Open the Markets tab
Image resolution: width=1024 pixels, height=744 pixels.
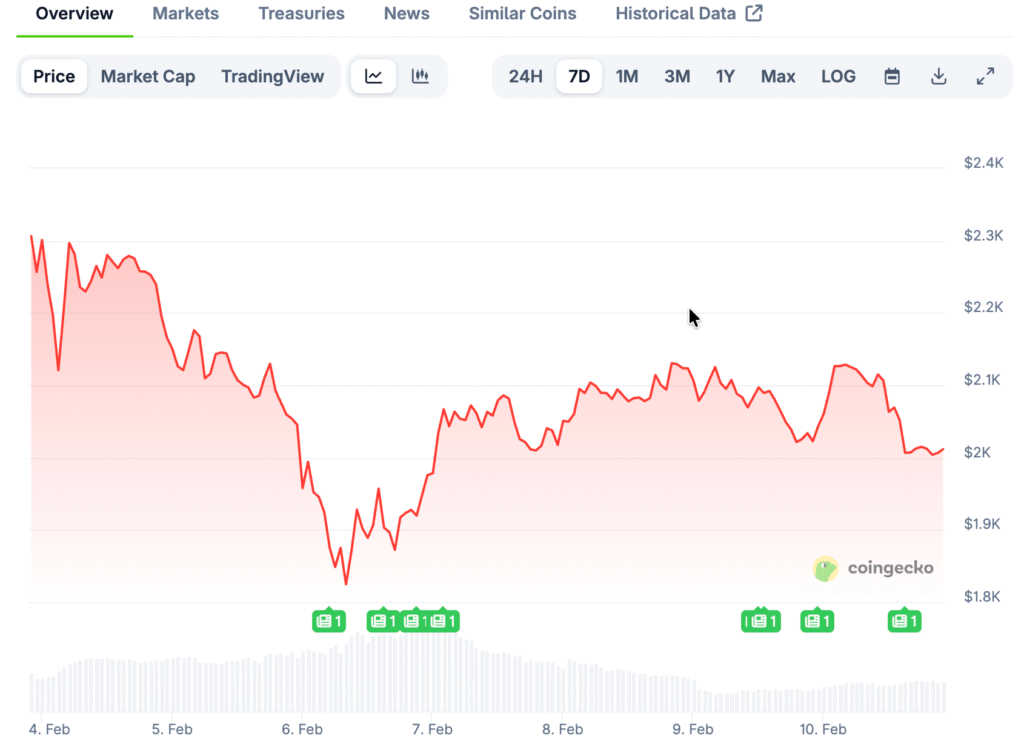click(186, 14)
